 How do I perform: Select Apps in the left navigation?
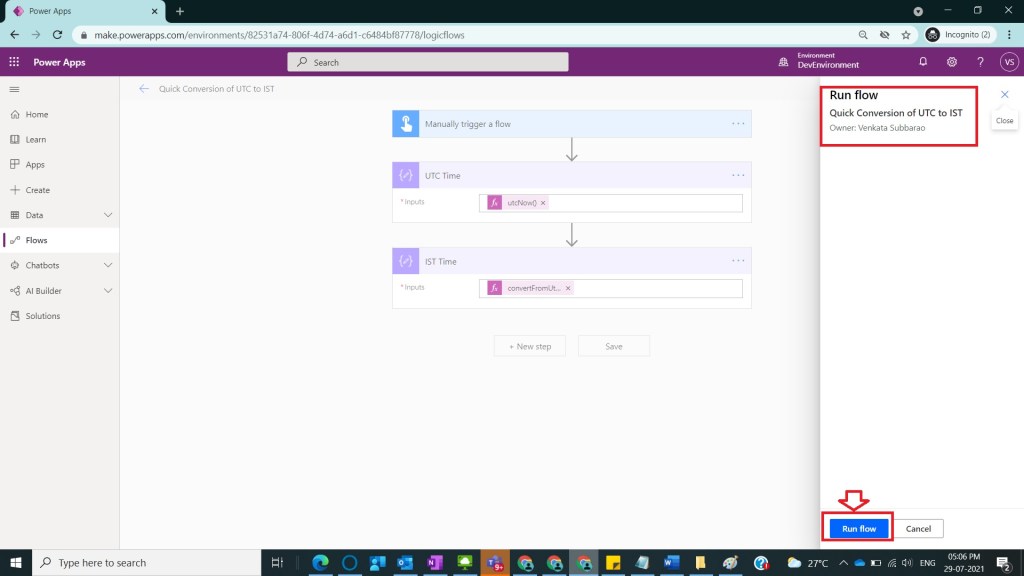(35, 165)
